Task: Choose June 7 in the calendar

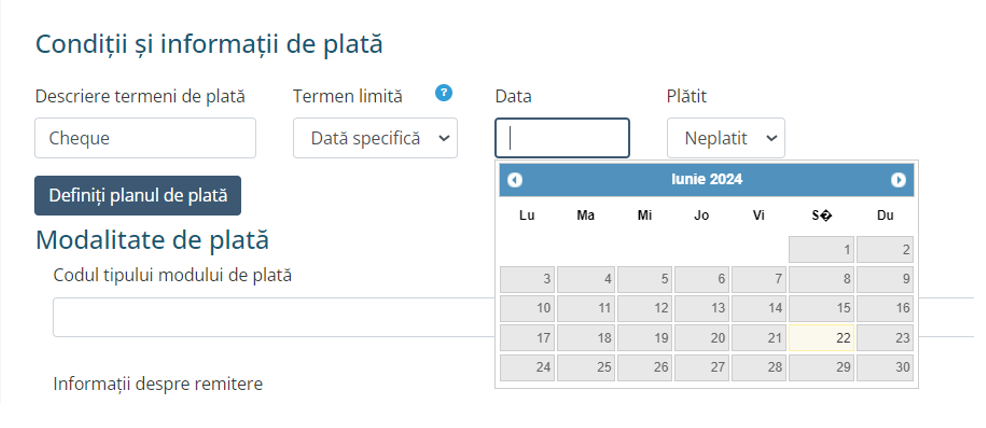Action: click(x=758, y=279)
